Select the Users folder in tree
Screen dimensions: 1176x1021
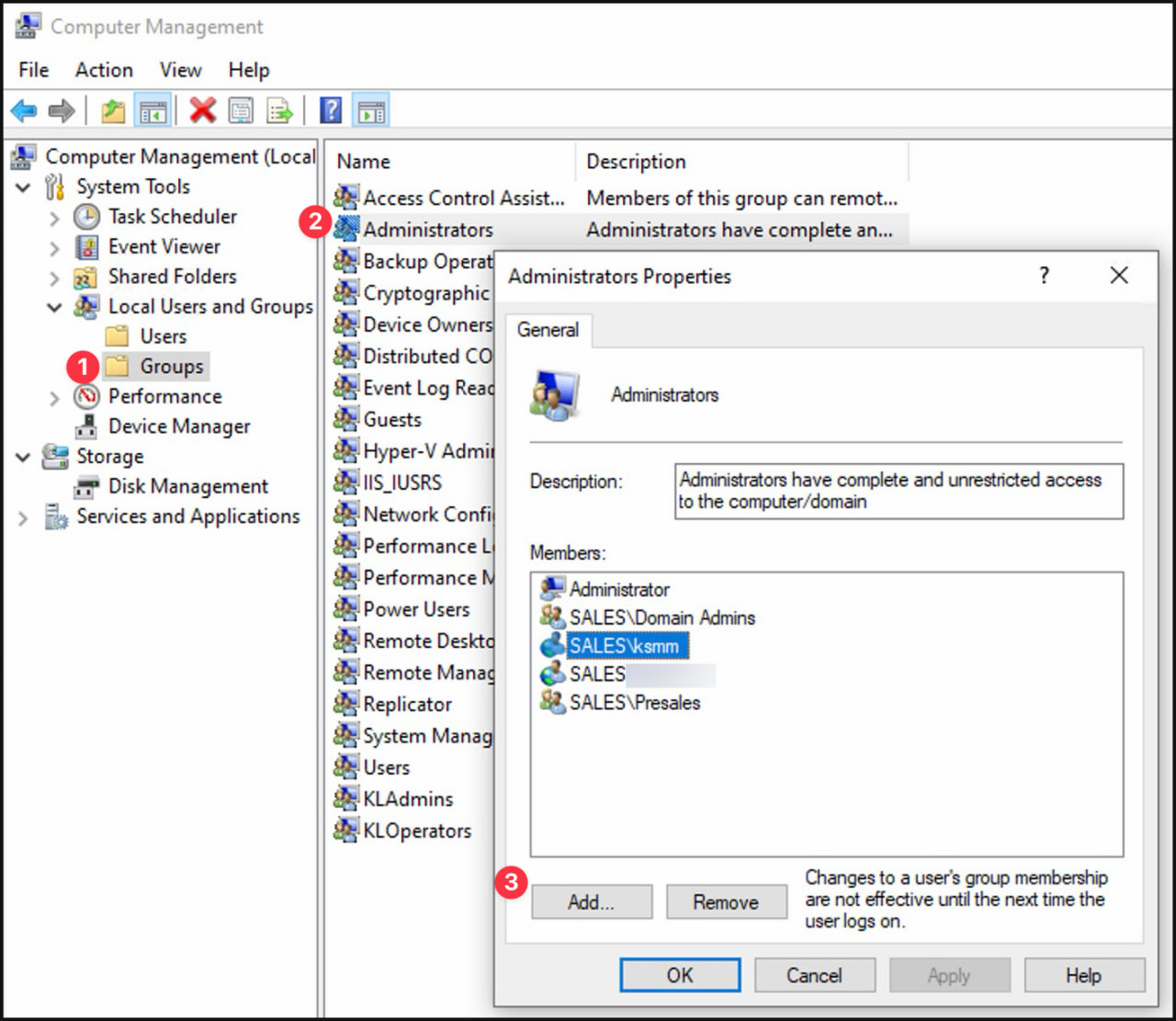147,336
